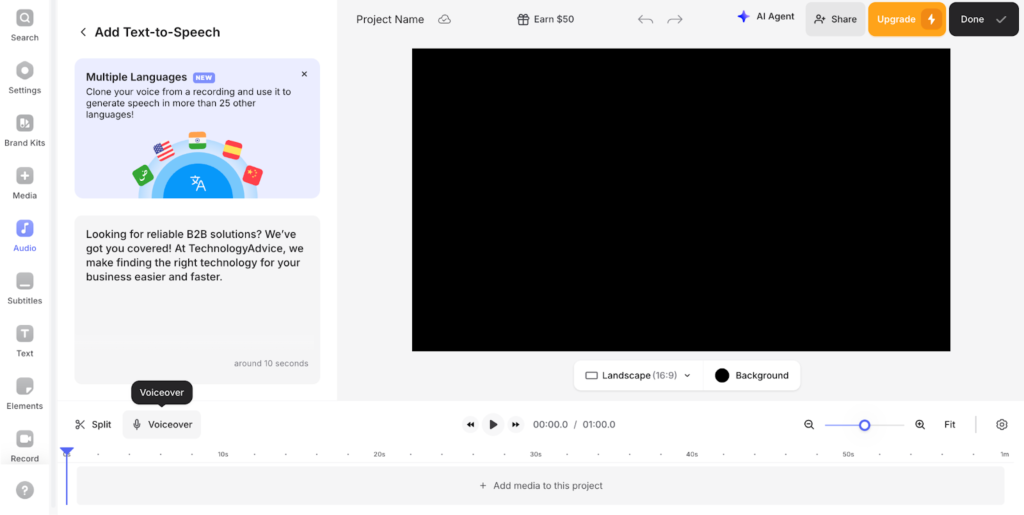Click the 'Multiple Languages' heading
This screenshot has height=515, width=1024.
click(136, 77)
